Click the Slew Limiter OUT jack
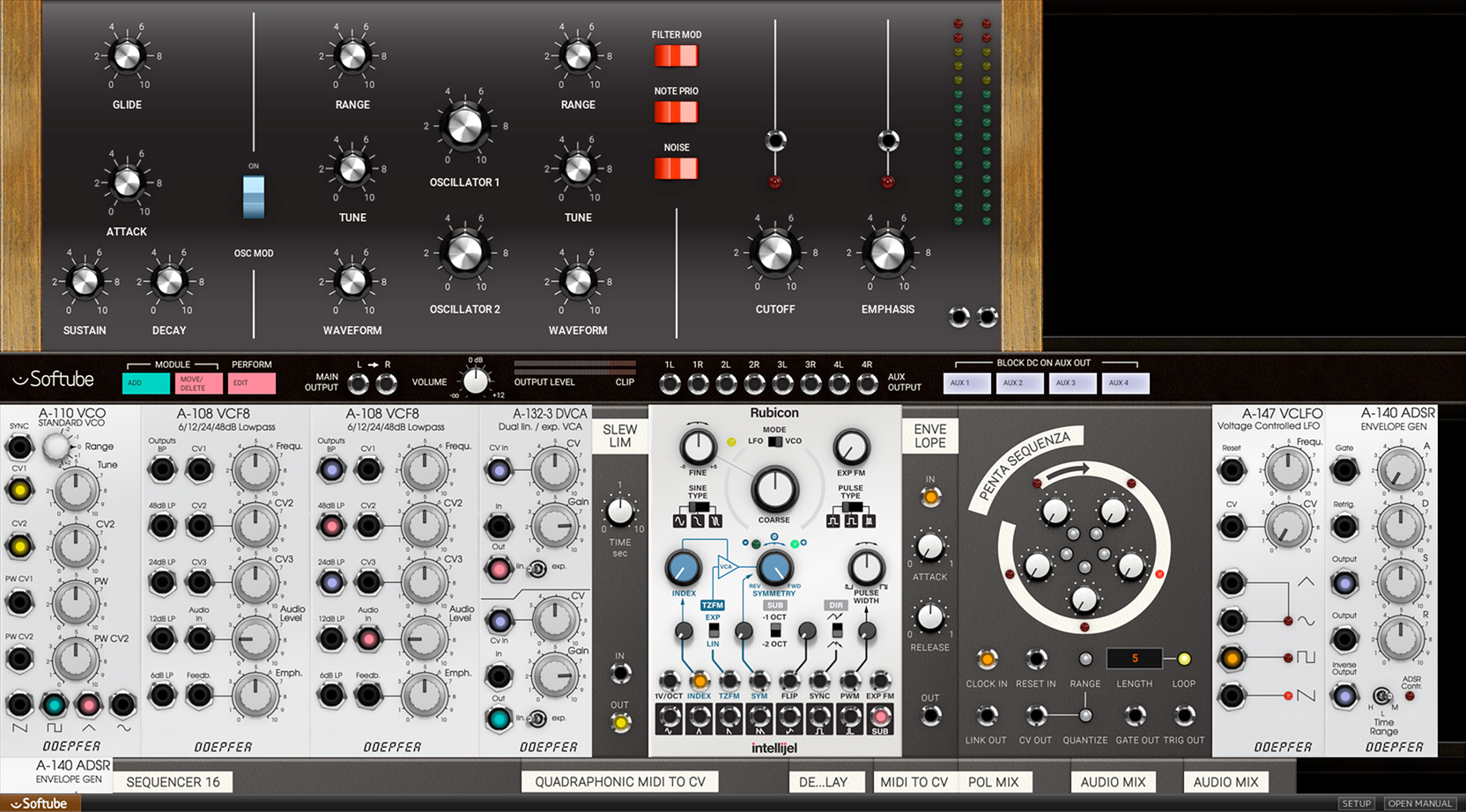 [x=620, y=723]
